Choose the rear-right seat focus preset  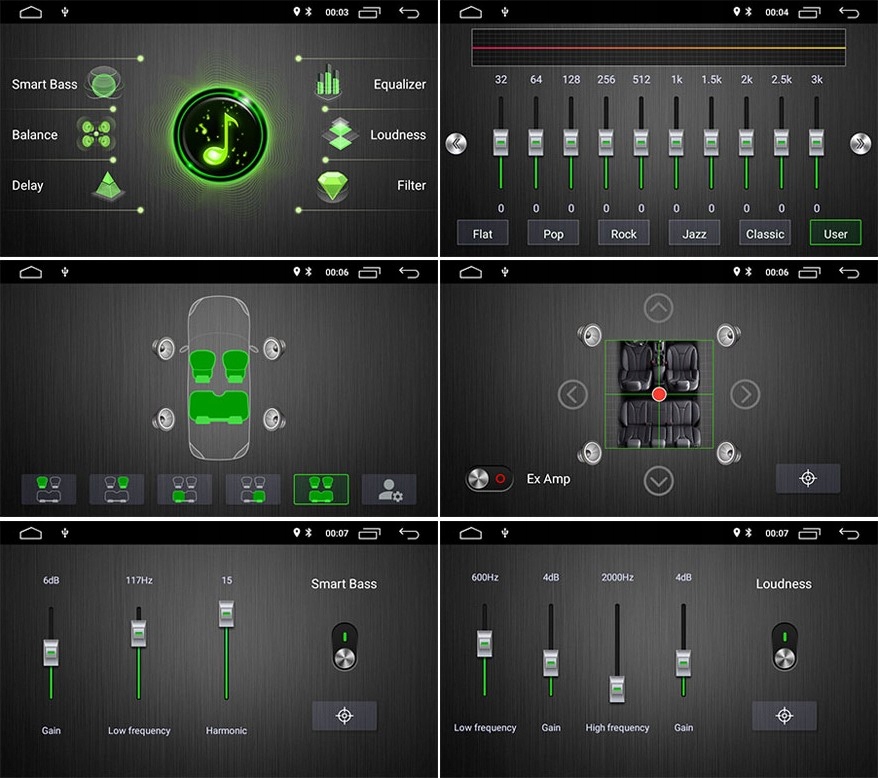tap(253, 489)
